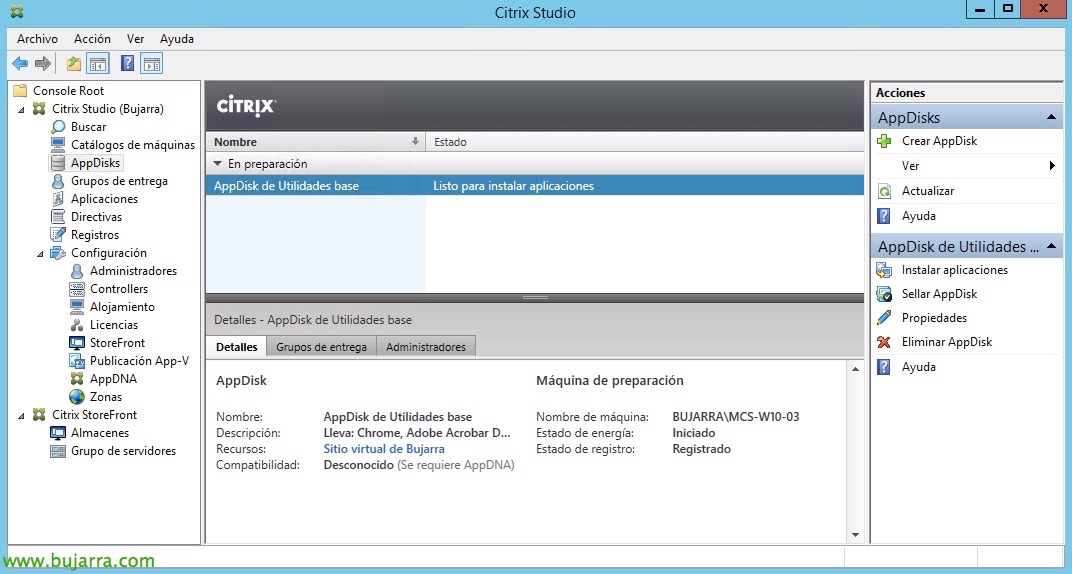Click details pane scrollbar up arrow
The height and width of the screenshot is (574, 1072).
855,369
